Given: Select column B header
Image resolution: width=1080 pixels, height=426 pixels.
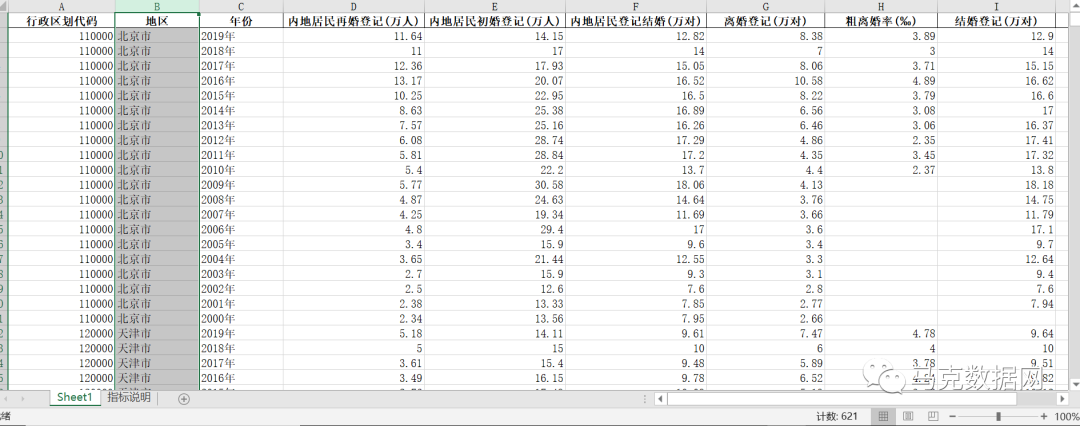Looking at the screenshot, I should pos(157,6).
